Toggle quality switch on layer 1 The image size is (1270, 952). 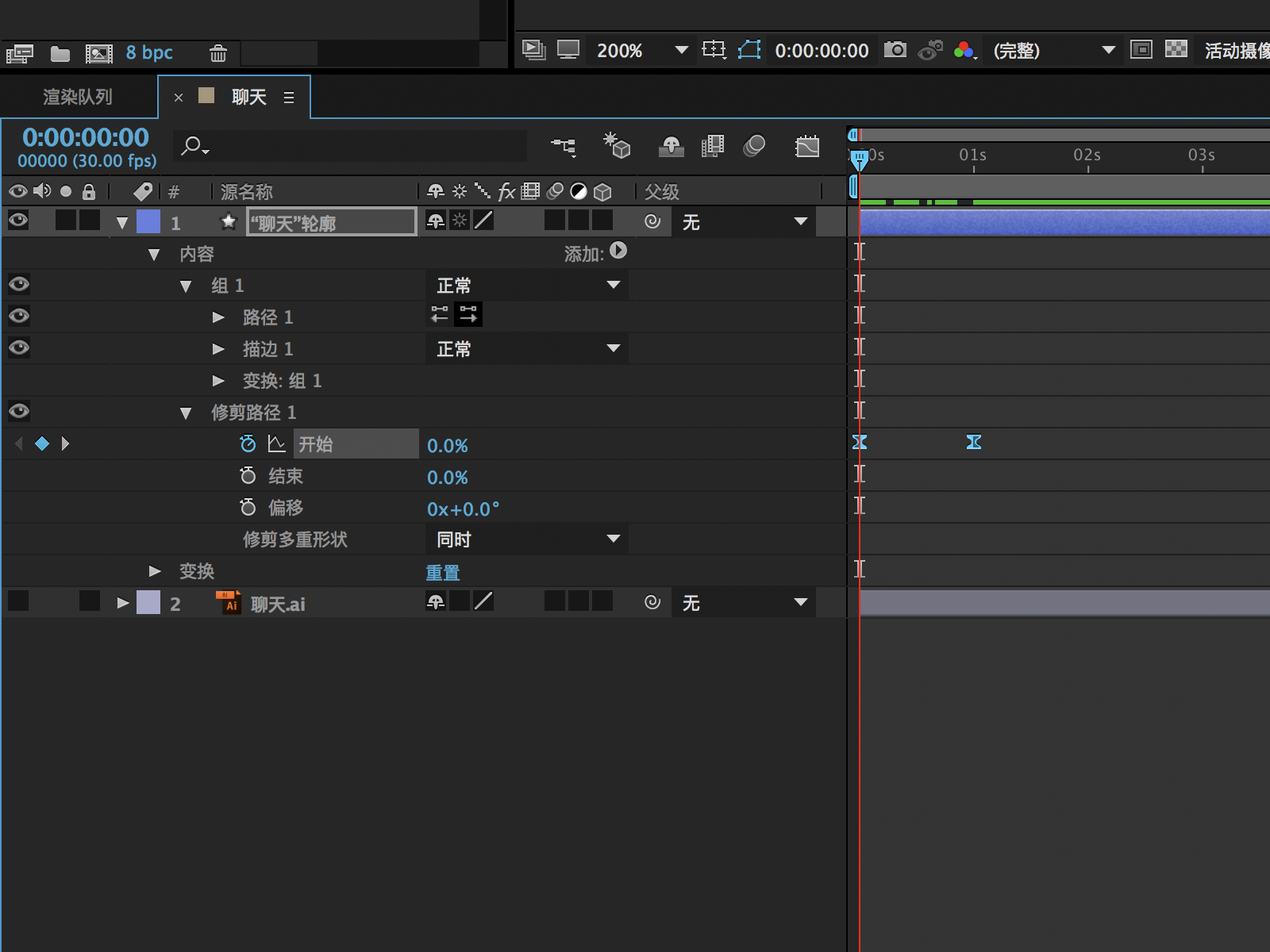pyautogui.click(x=483, y=221)
